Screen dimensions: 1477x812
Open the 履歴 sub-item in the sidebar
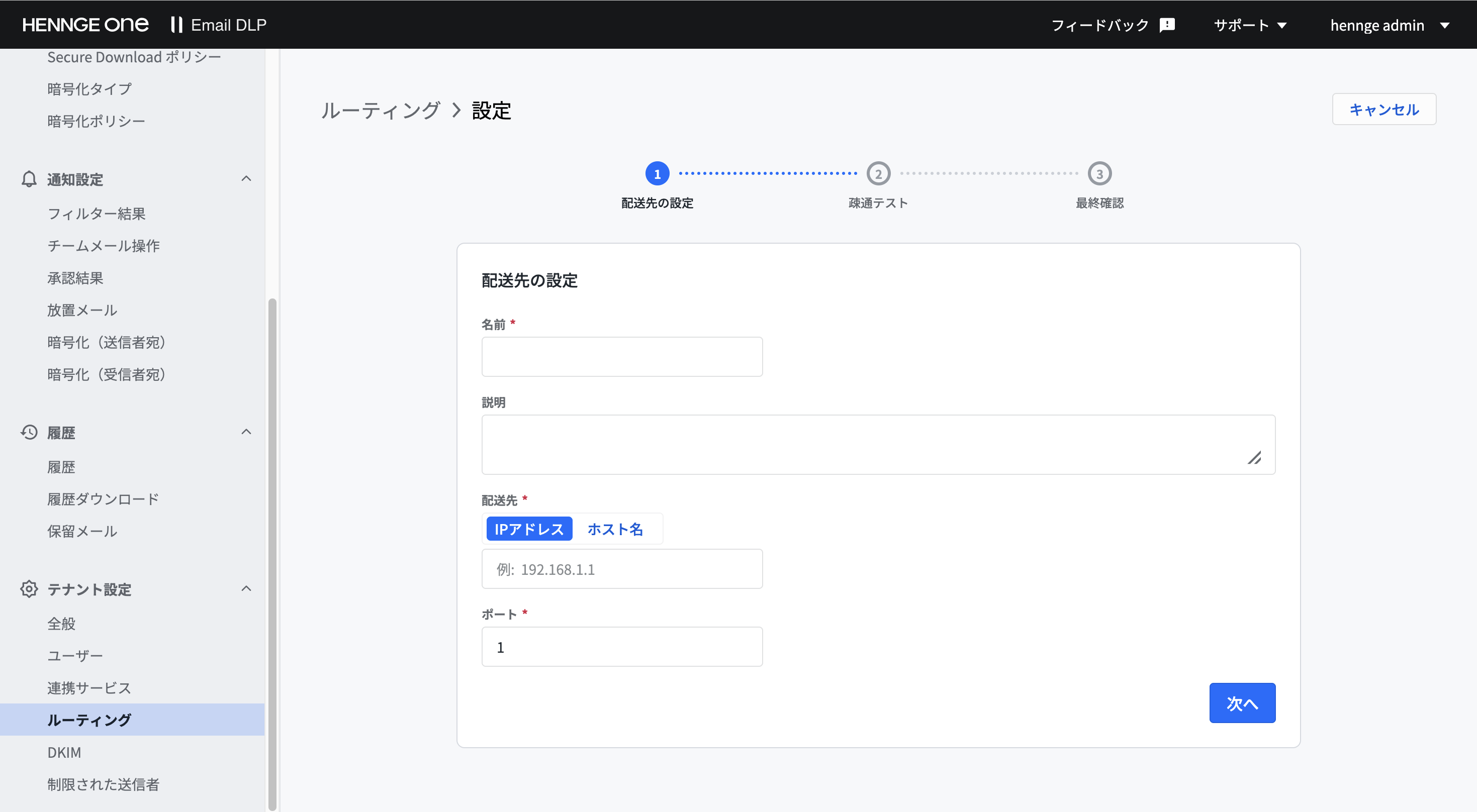(61, 467)
